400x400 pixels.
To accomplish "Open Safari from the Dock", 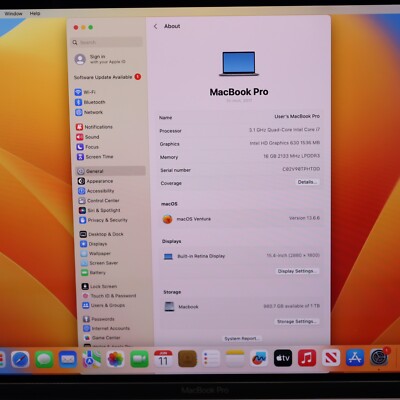I will [x=20, y=359].
